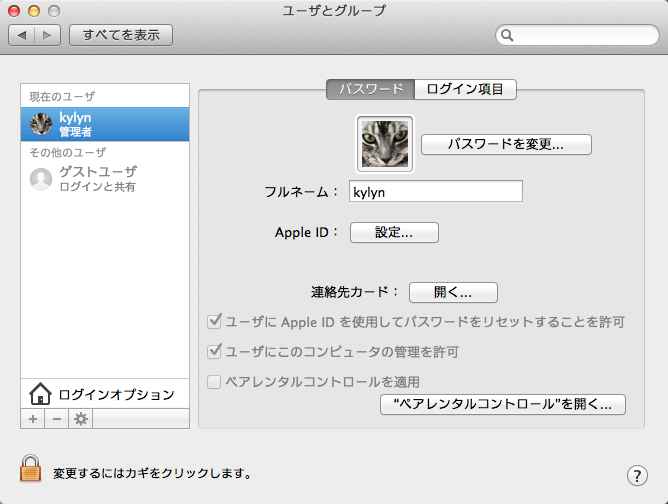The image size is (668, 504).
Task: Go forward with the right arrow button
Action: point(49,35)
